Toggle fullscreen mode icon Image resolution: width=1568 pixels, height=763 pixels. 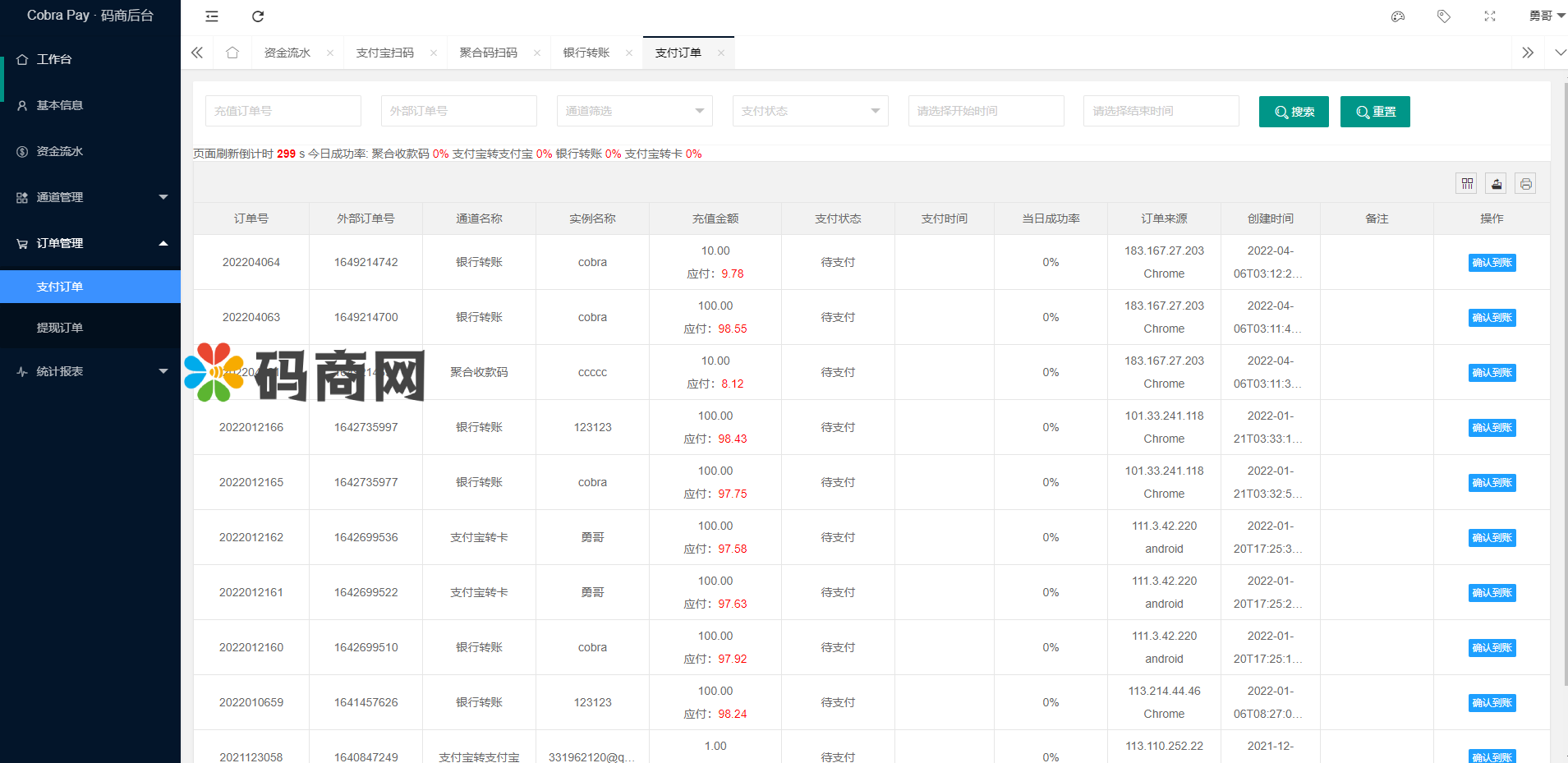(1490, 16)
